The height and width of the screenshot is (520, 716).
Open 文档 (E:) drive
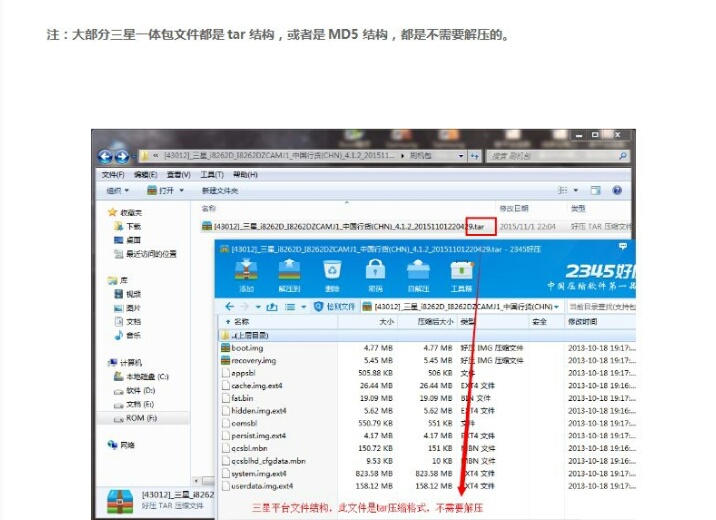tap(134, 404)
